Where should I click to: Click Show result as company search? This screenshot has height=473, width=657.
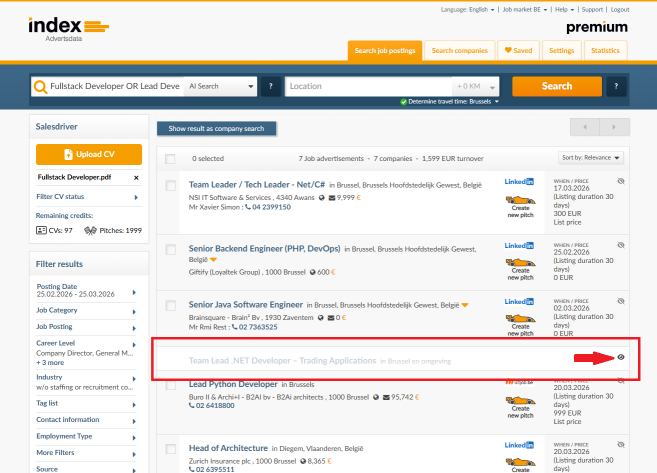tap(216, 129)
